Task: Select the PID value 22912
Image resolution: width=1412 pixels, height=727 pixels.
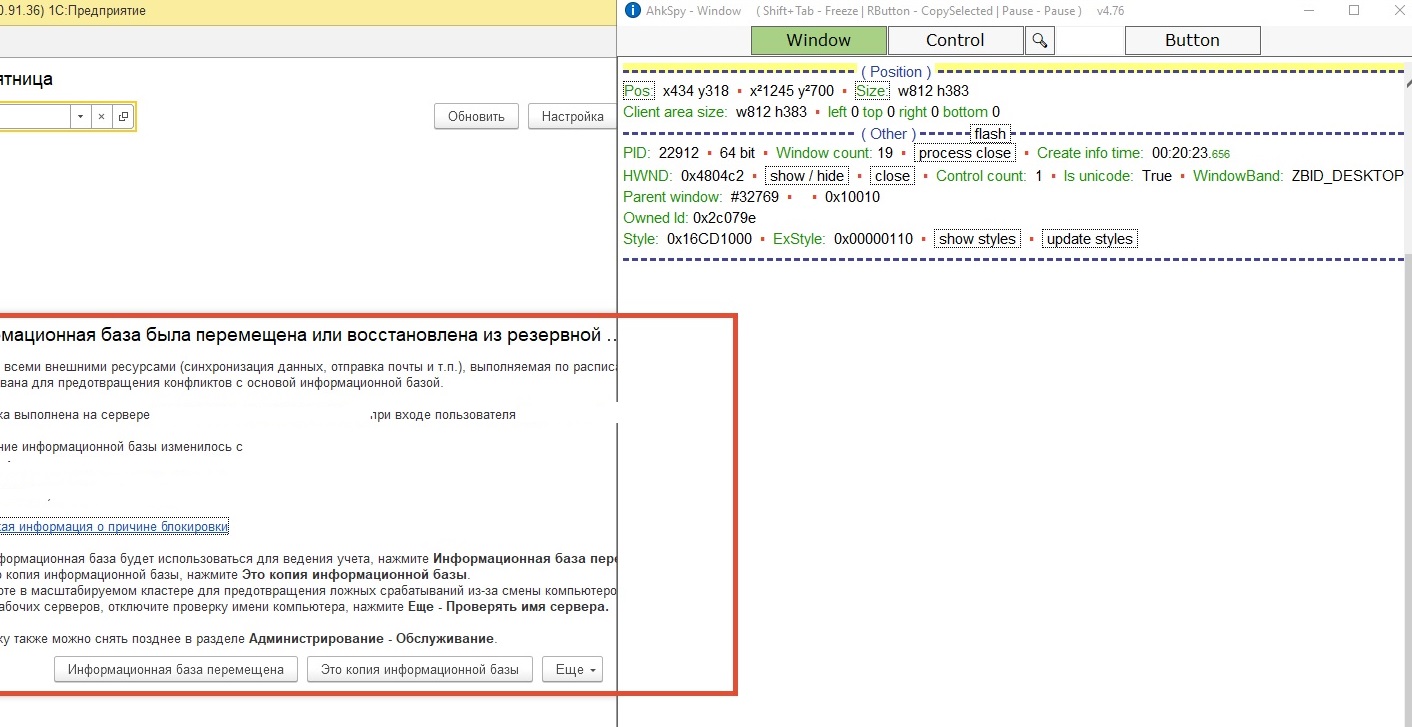Action: (679, 153)
